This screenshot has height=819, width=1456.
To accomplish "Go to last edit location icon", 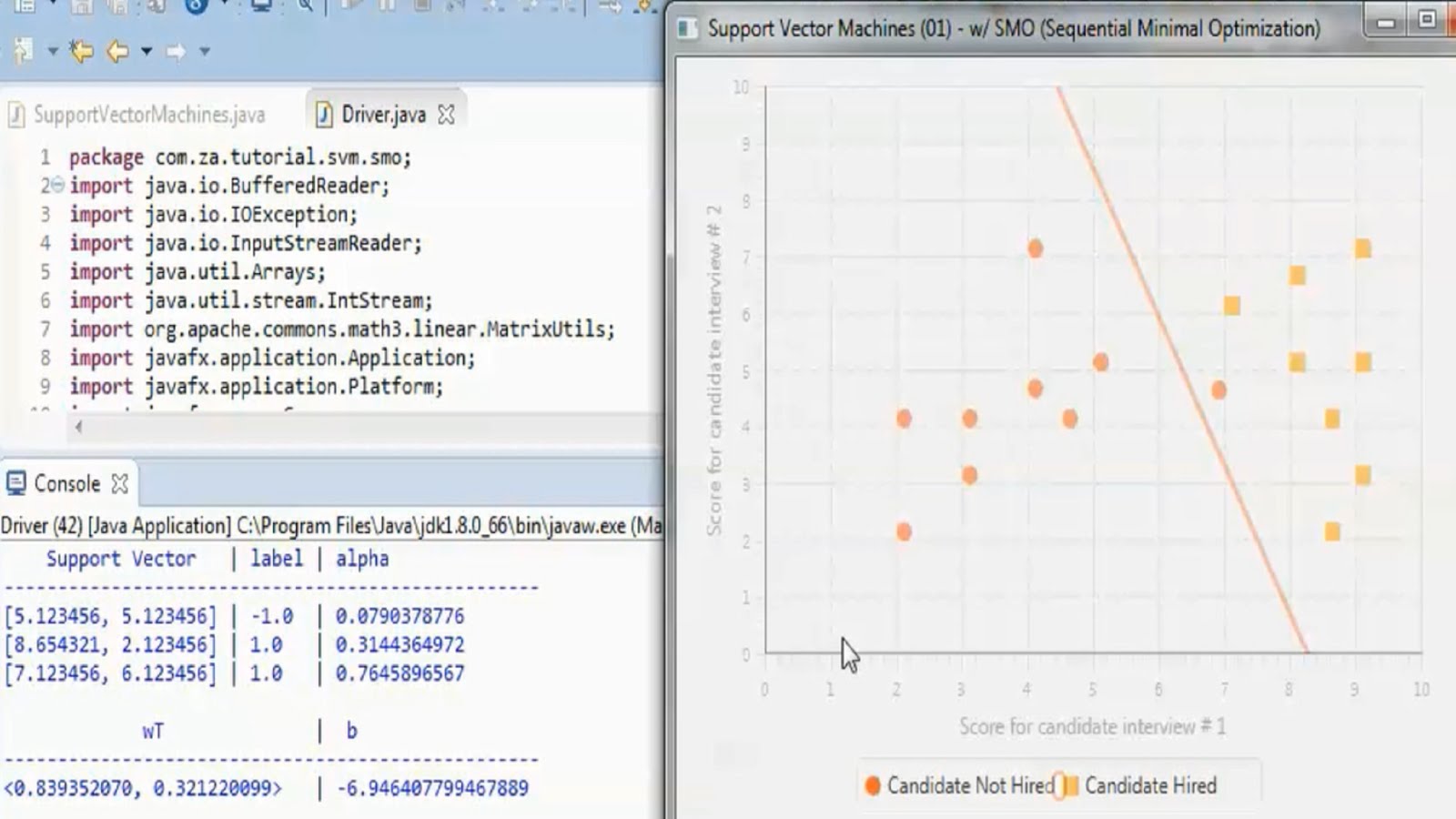I will 81,51.
